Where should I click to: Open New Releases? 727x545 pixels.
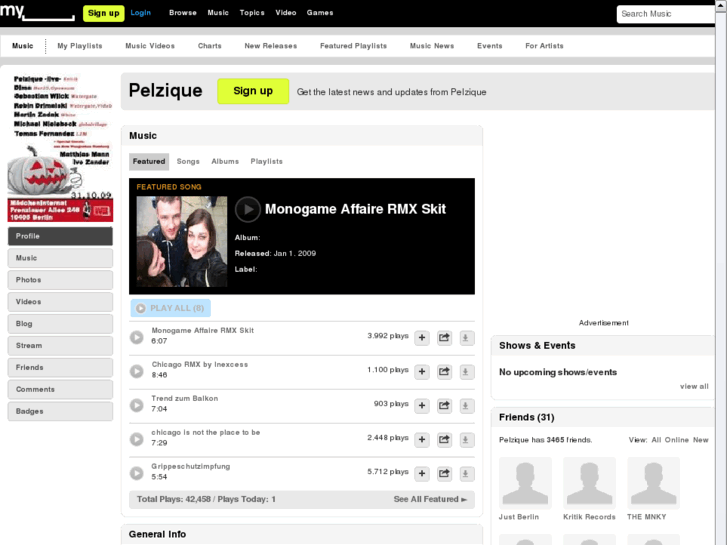pos(271,46)
